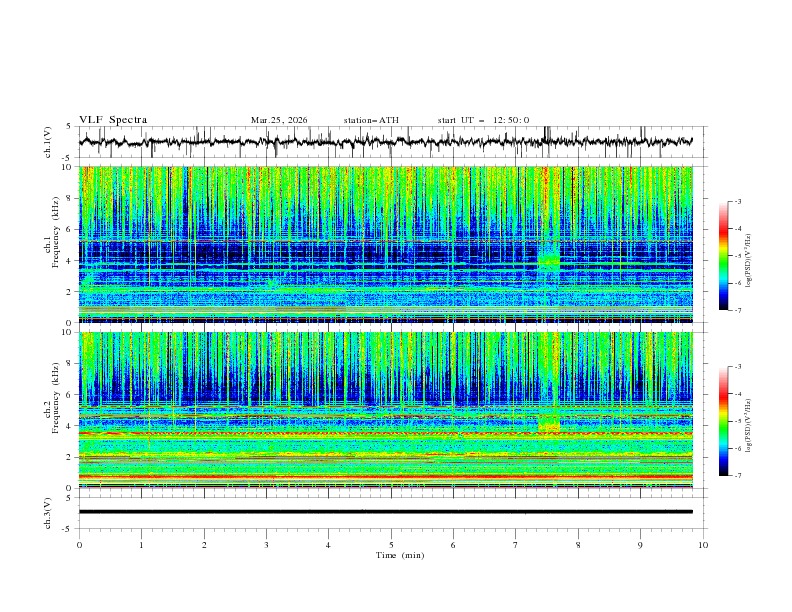Click the flat ch.3 voltage trace

click(385, 512)
